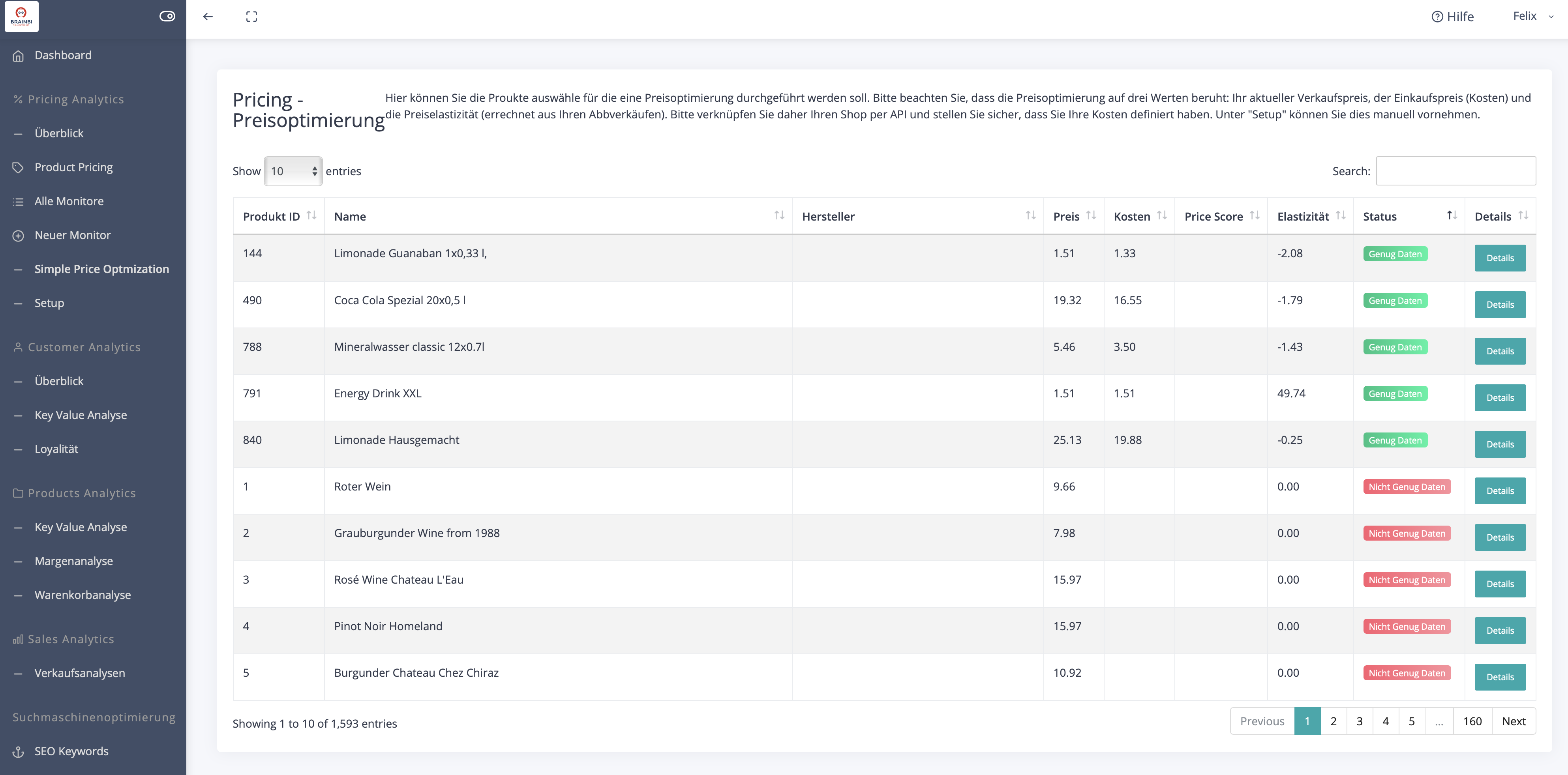Open Details for Mineralwasser classic
Viewport: 1568px width, 775px height.
1500,351
